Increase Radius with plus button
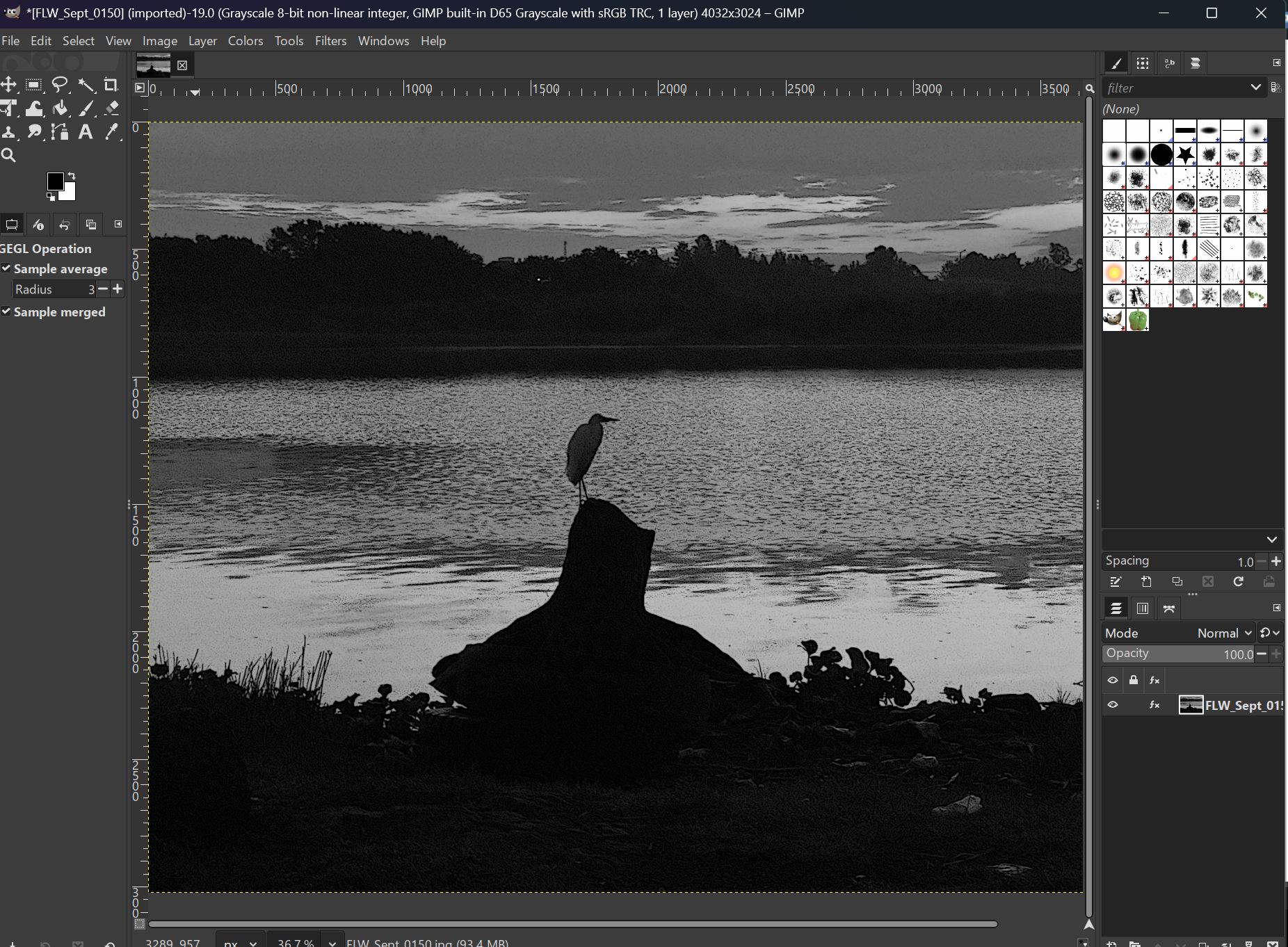Viewport: 1288px width, 947px height. coord(118,289)
